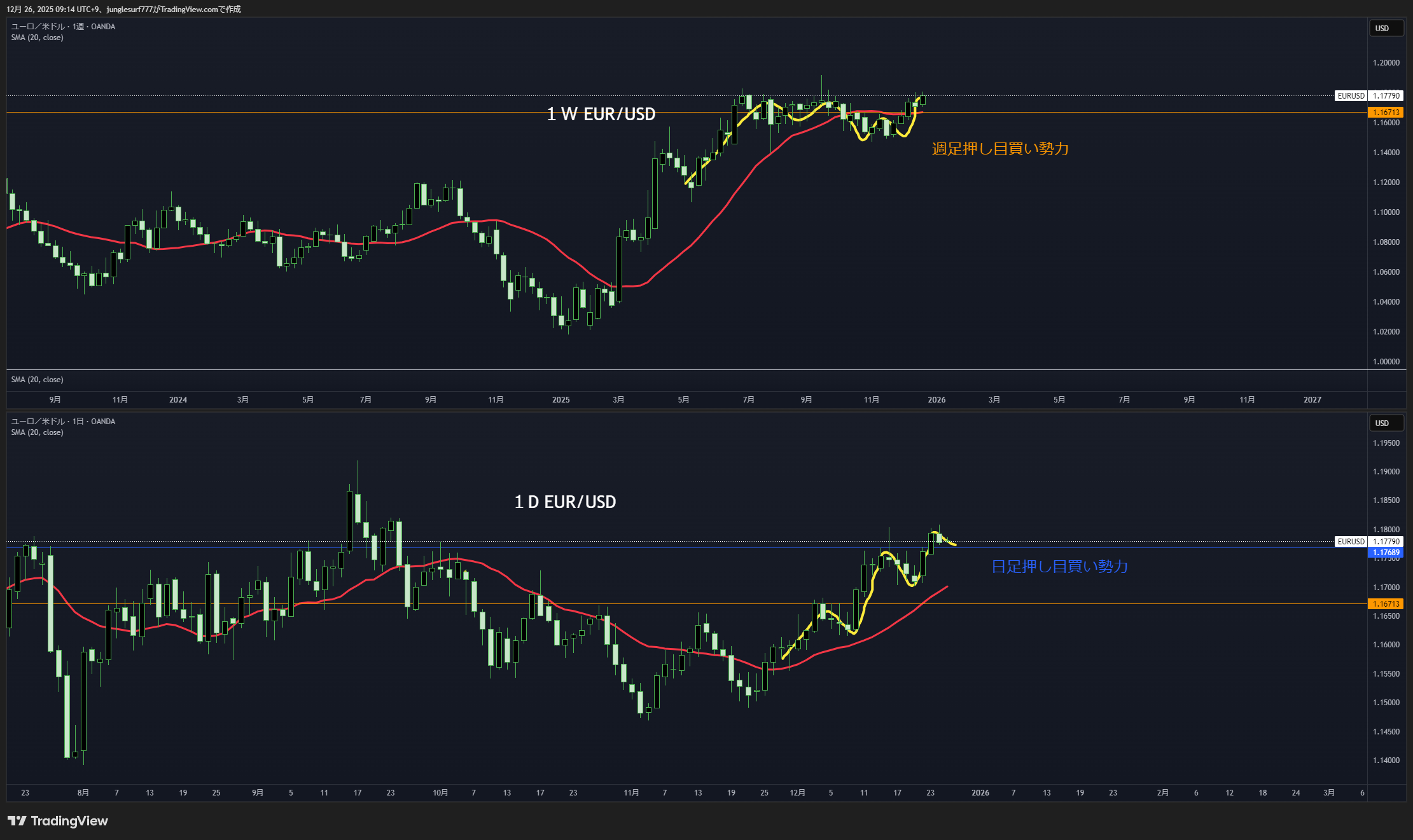Click the 1.20000 level on weekly price scale
The image size is (1413, 840).
coord(1386,63)
